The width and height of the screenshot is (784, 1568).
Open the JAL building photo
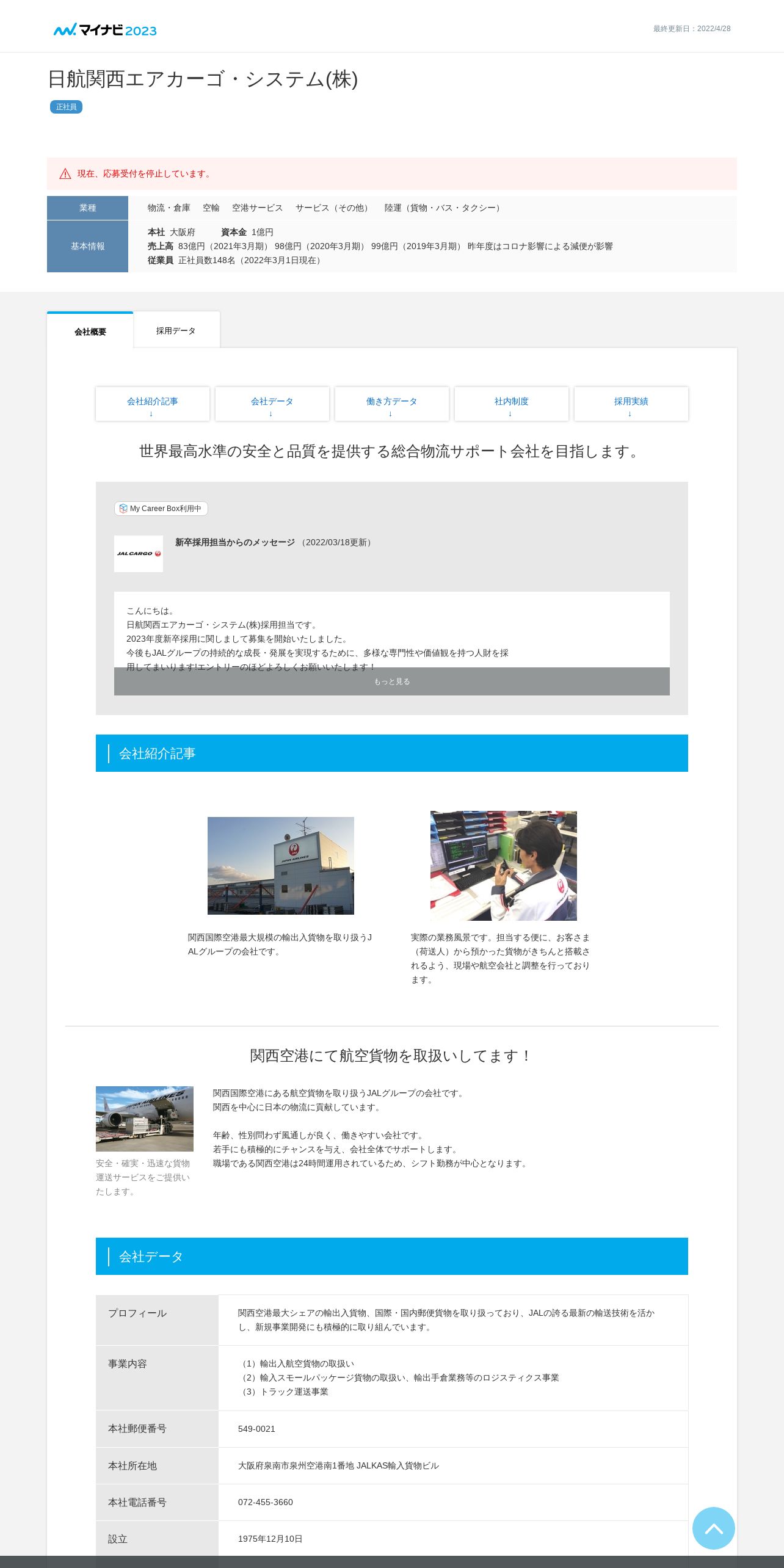tap(281, 865)
